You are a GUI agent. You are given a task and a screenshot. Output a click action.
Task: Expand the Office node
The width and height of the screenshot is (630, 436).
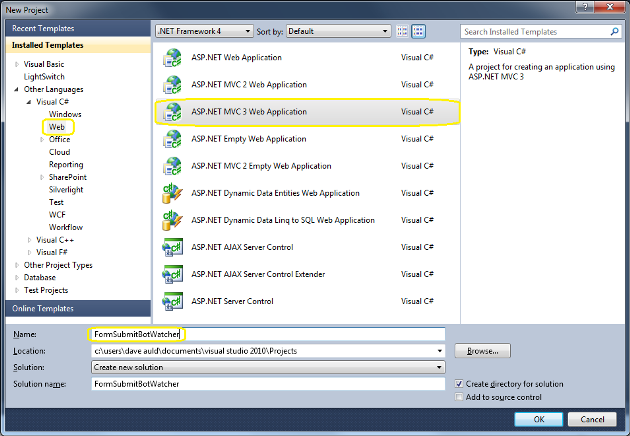(x=42, y=139)
